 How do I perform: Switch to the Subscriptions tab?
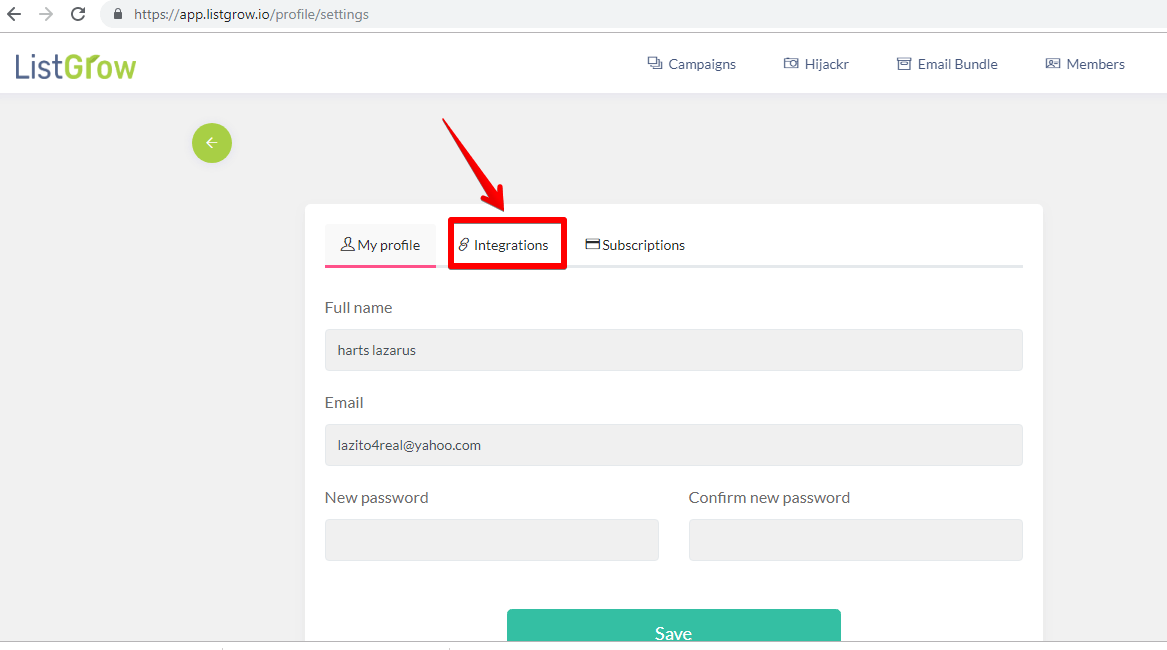635,245
